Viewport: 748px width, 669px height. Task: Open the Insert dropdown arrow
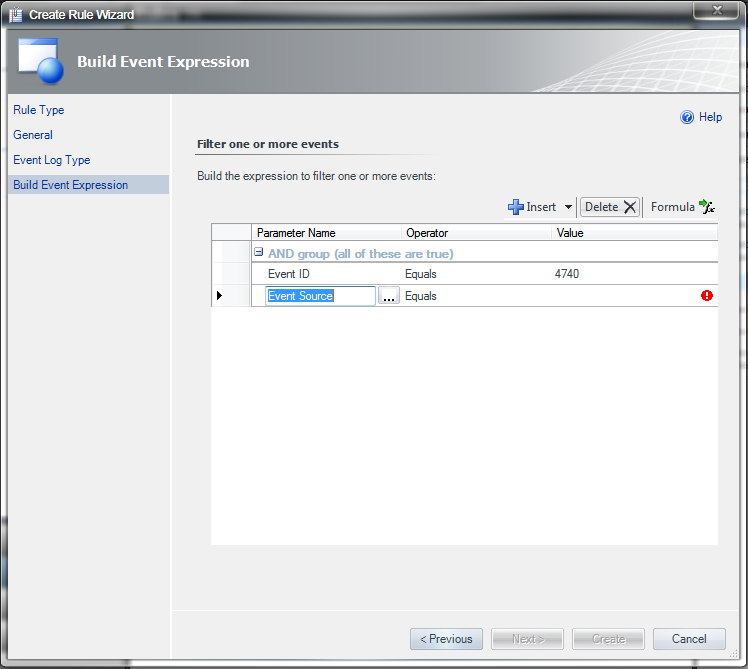click(569, 208)
